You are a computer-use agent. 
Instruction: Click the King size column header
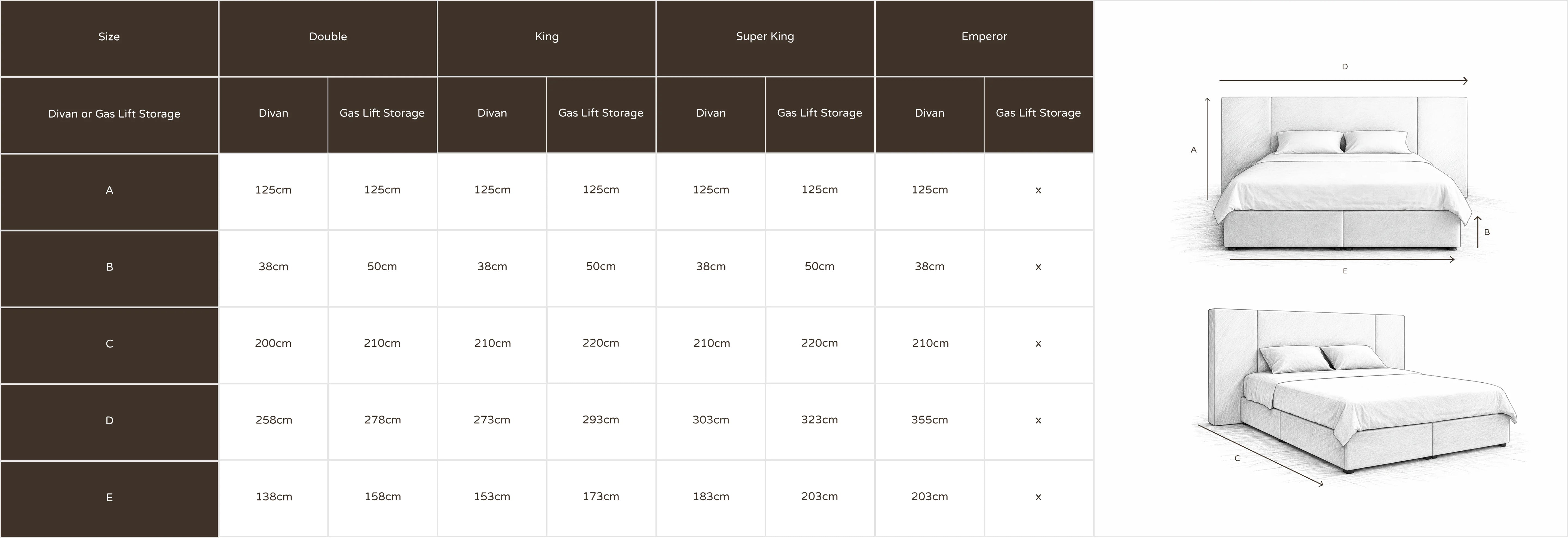click(x=547, y=36)
